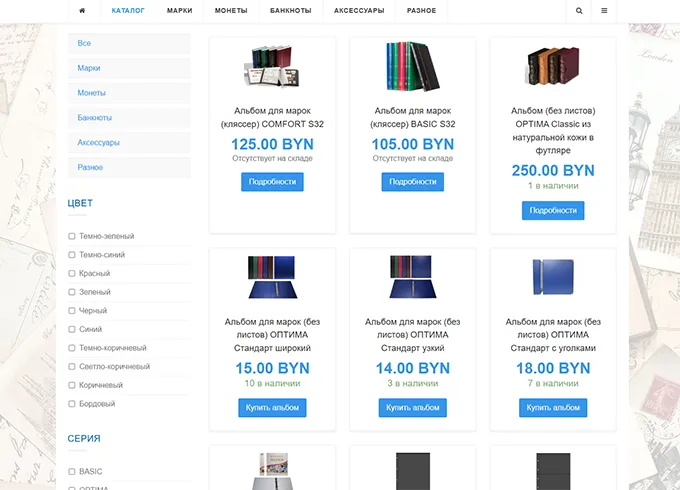Open details for COMFORT S32 album

coord(272,182)
